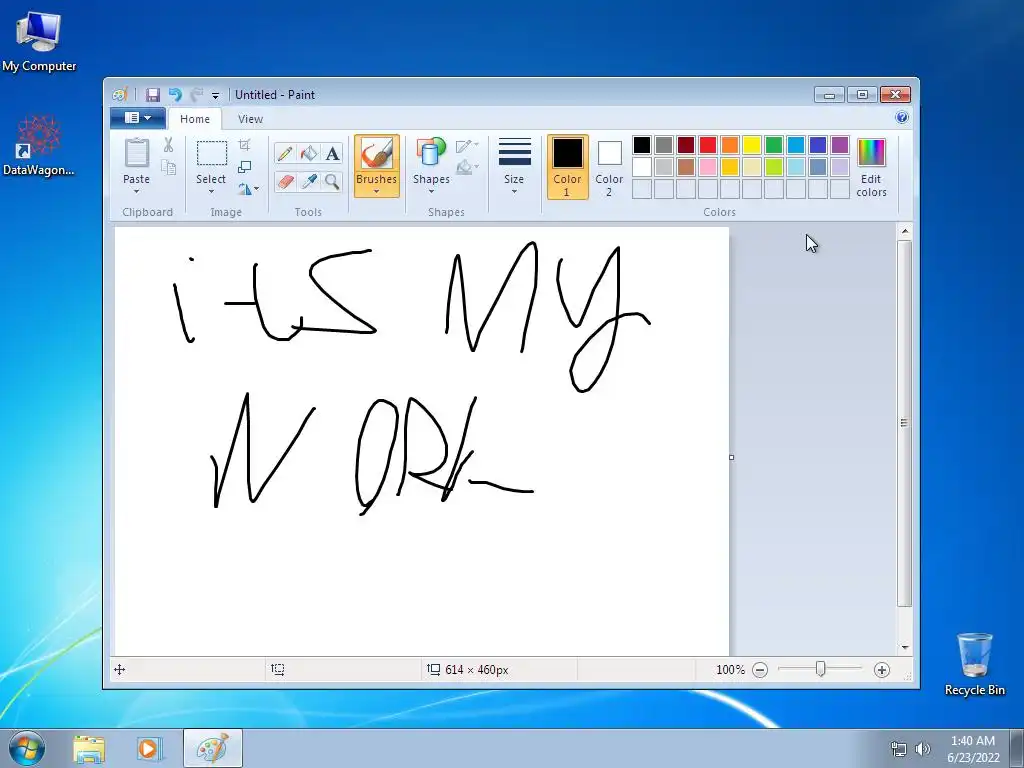This screenshot has width=1024, height=768.
Task: Switch to the Home ribbon tab
Action: [x=195, y=119]
